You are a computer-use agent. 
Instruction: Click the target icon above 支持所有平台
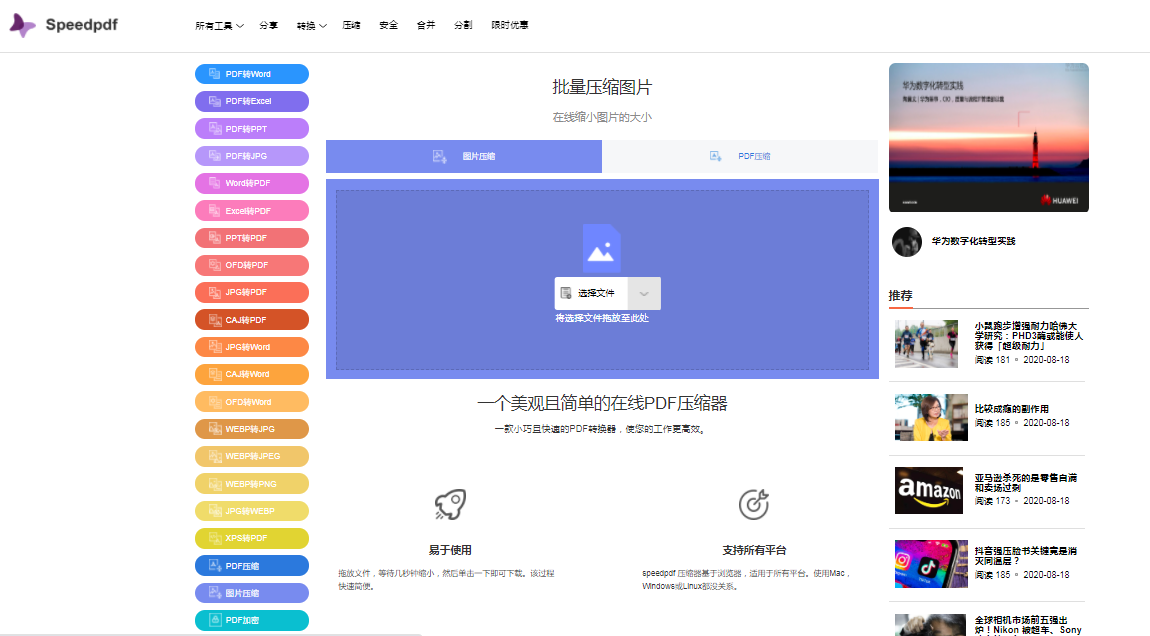(x=753, y=504)
